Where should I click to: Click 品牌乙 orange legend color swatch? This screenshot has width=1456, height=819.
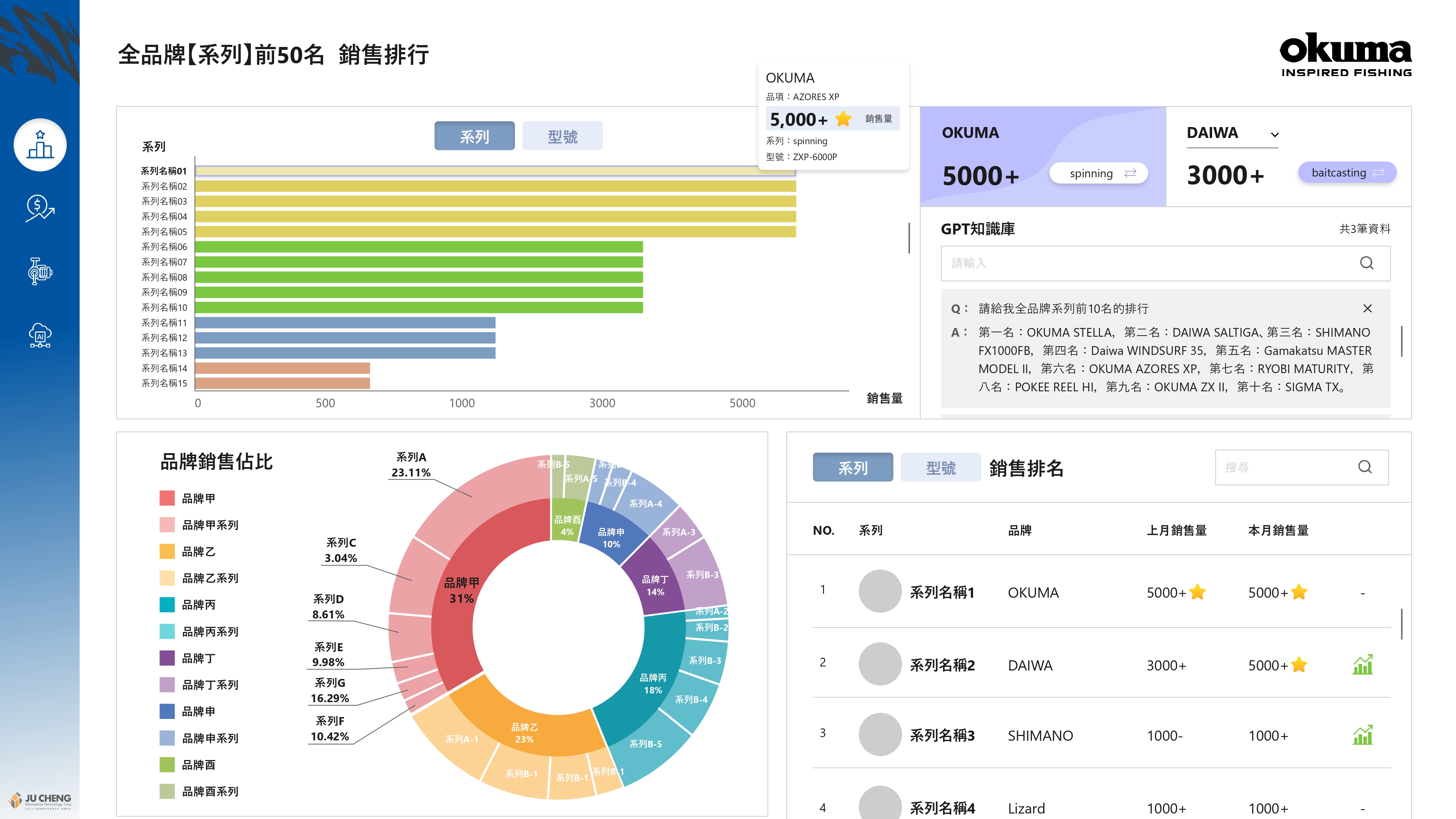pyautogui.click(x=167, y=552)
